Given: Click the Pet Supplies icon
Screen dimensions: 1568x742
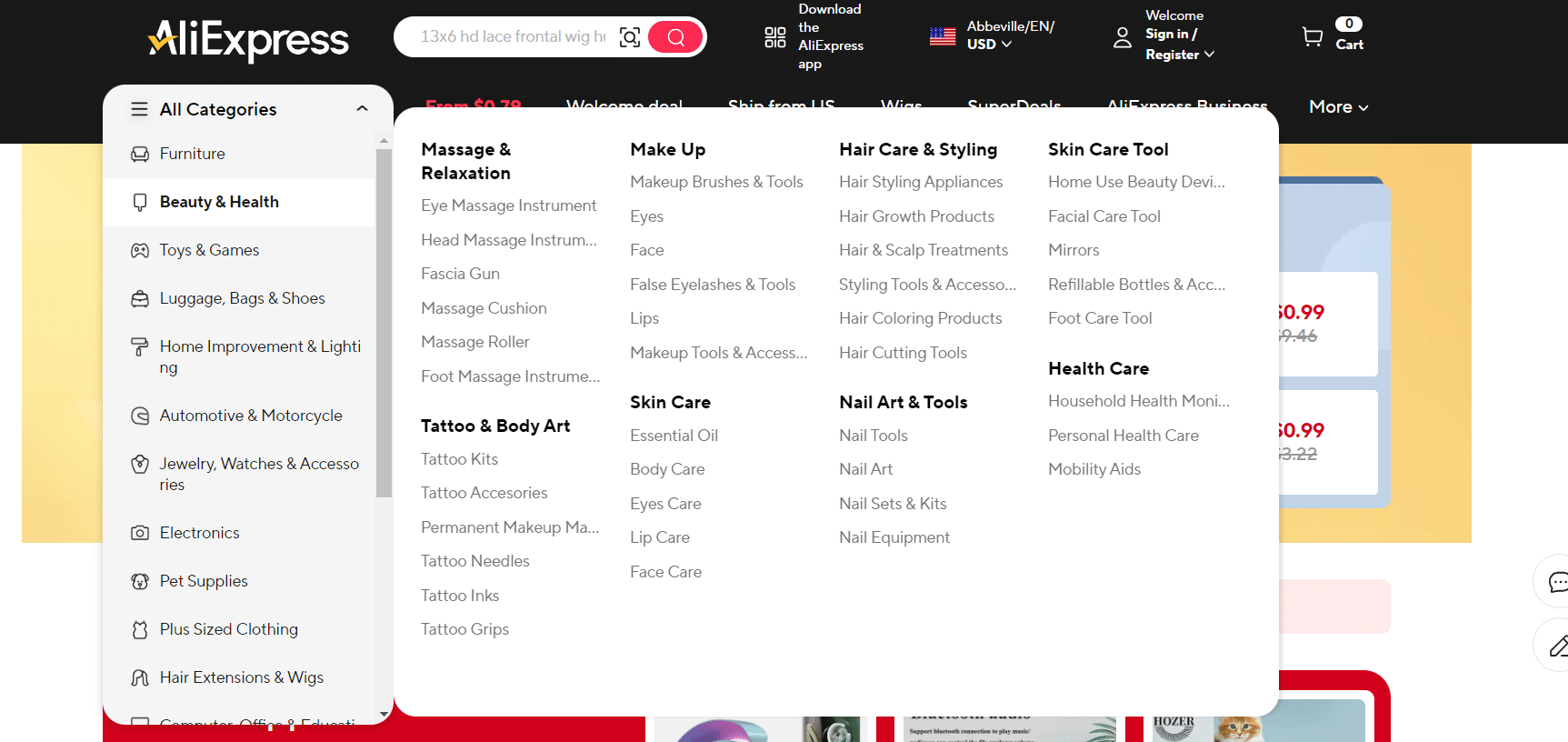Looking at the screenshot, I should point(140,581).
